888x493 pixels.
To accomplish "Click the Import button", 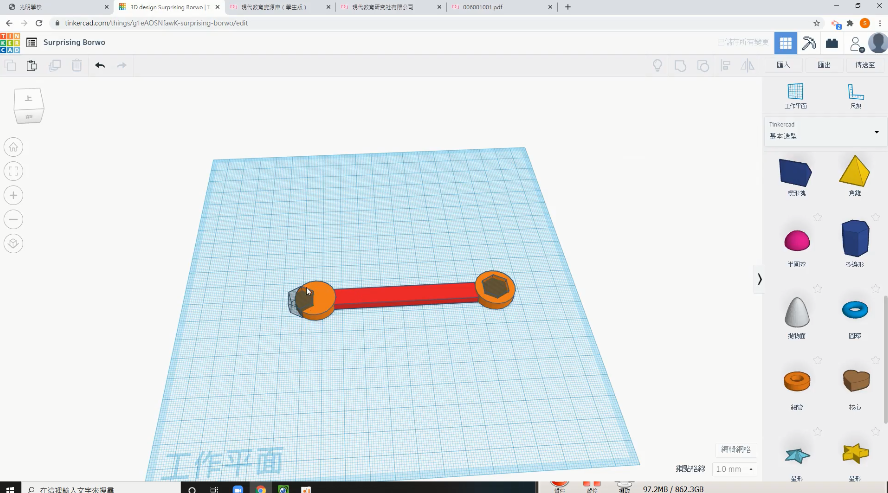I will [x=783, y=65].
